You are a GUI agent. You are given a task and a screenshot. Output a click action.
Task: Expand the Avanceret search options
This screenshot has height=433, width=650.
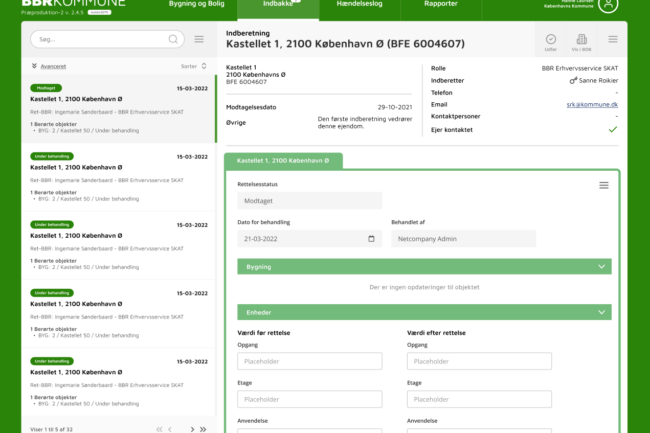(x=50, y=65)
